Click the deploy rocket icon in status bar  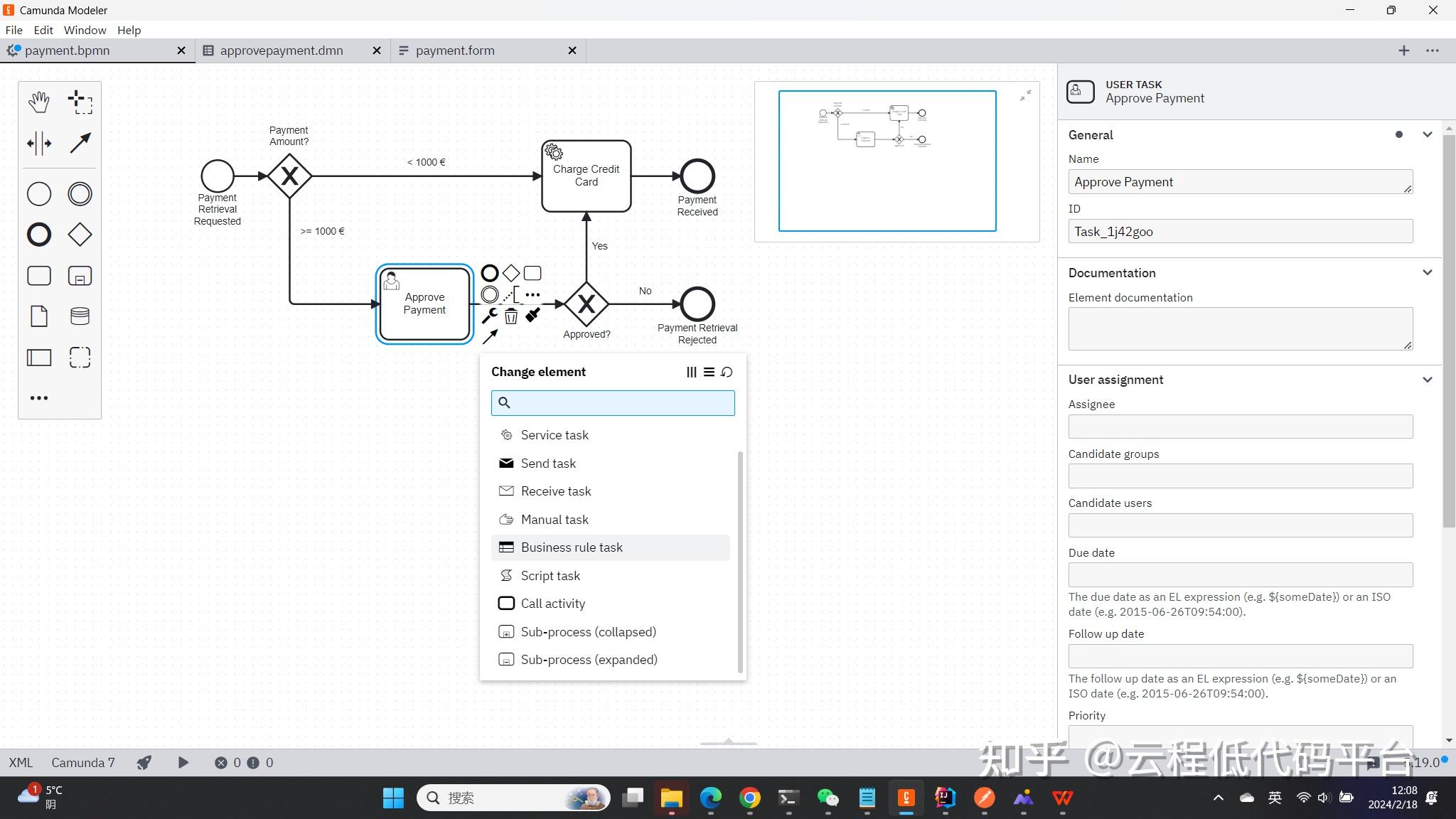pos(144,763)
